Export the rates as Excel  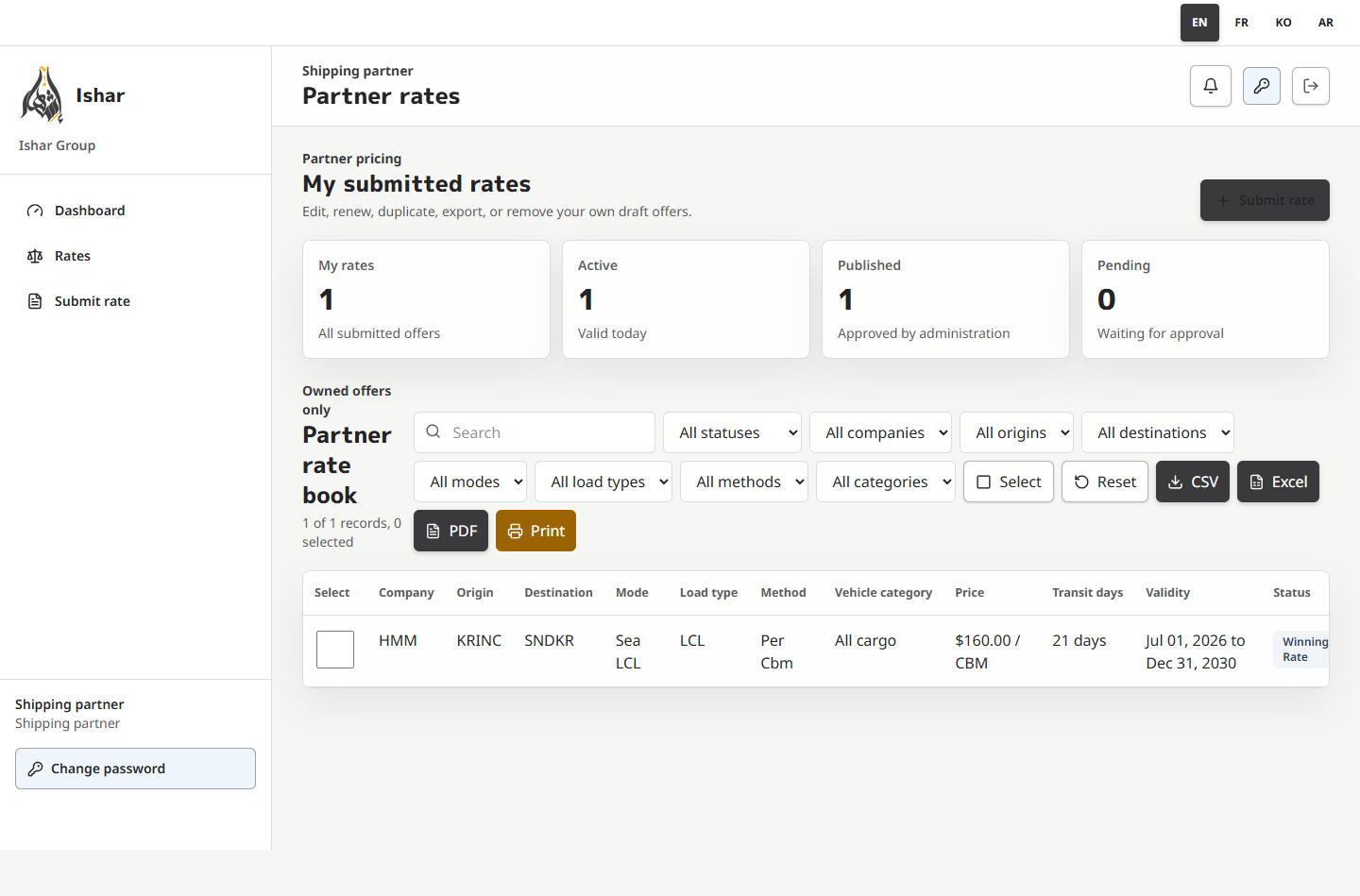click(x=1278, y=482)
